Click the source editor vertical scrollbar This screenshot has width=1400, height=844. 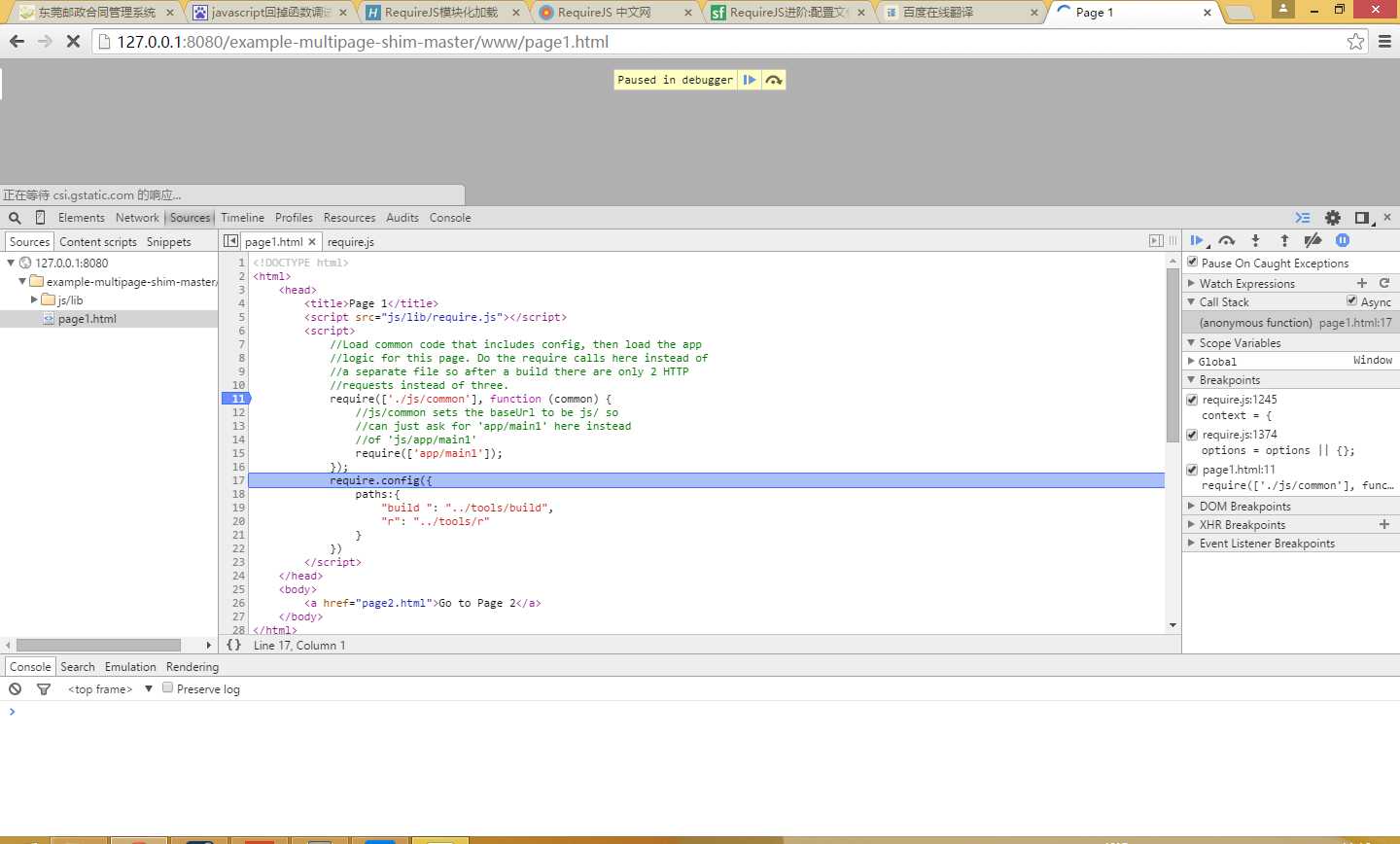tap(1172, 354)
